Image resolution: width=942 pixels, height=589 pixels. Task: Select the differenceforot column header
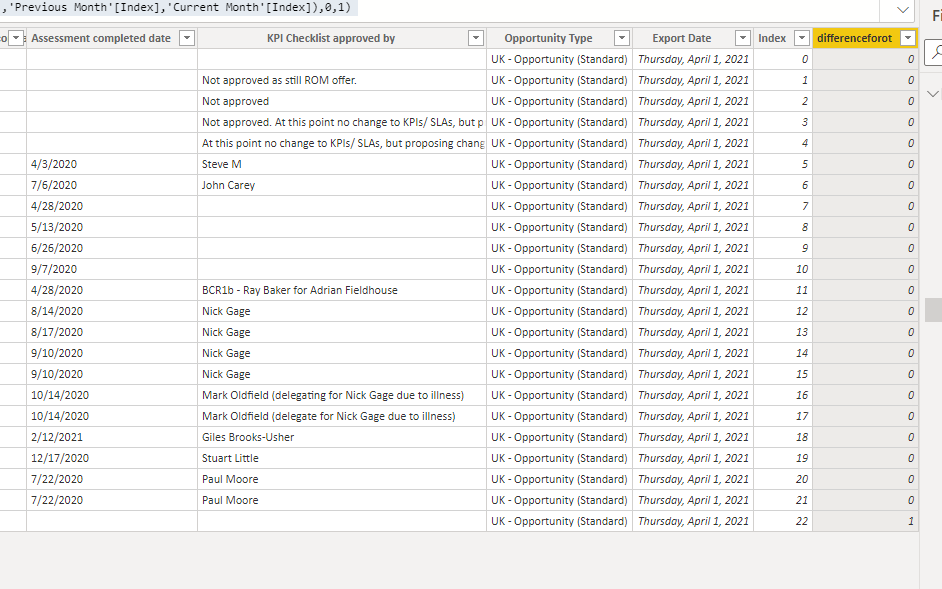pos(855,38)
